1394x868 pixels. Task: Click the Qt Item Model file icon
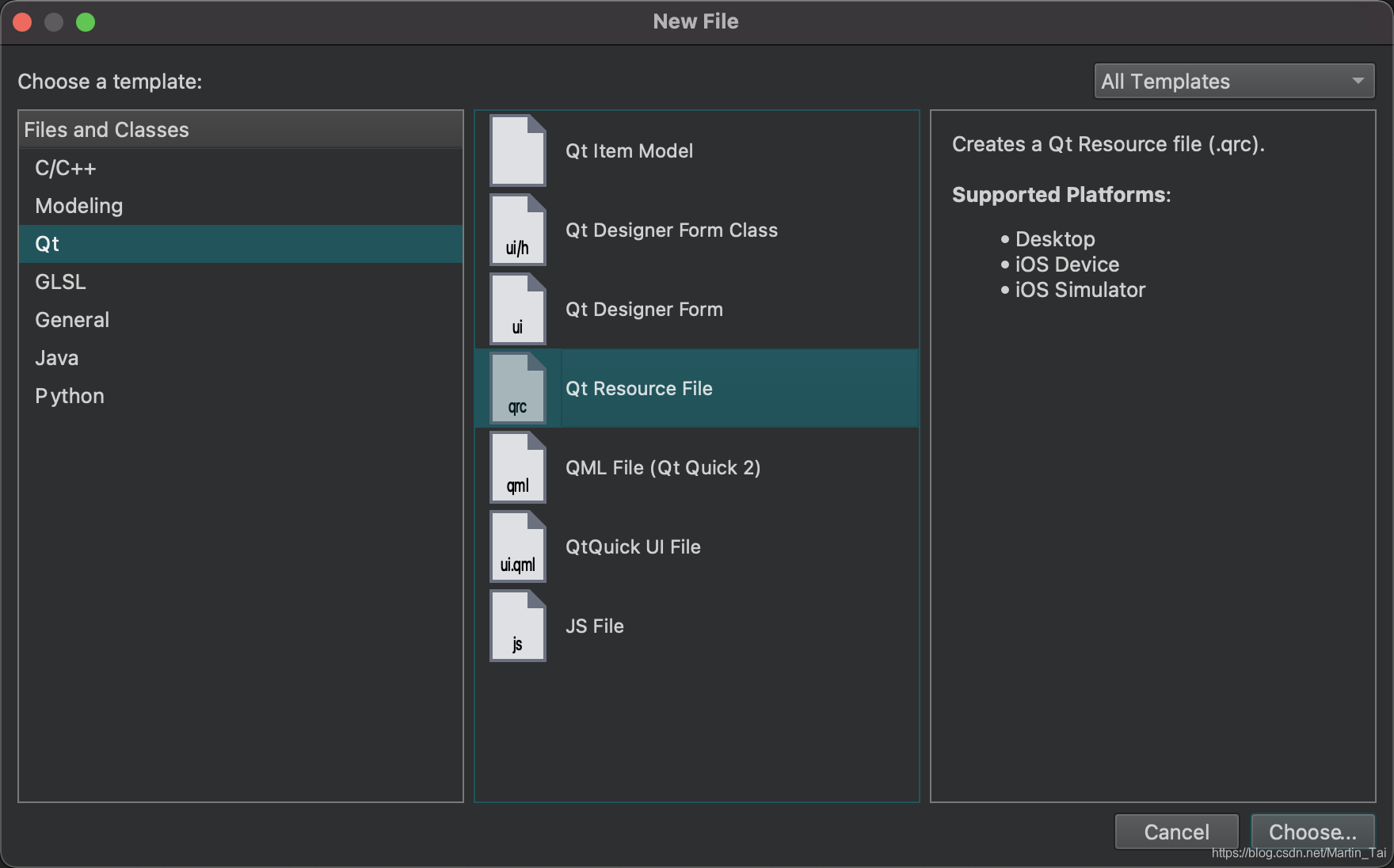click(518, 150)
